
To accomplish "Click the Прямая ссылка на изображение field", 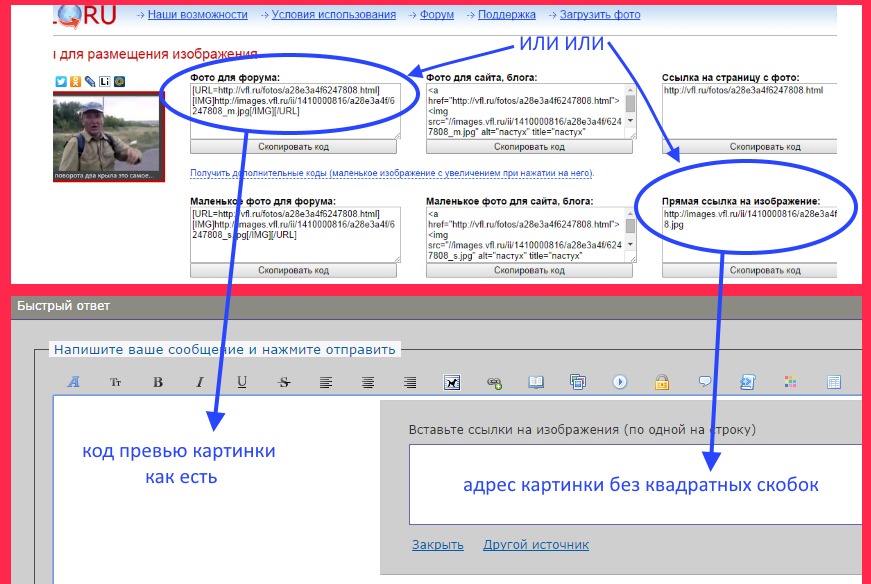I will (750, 234).
